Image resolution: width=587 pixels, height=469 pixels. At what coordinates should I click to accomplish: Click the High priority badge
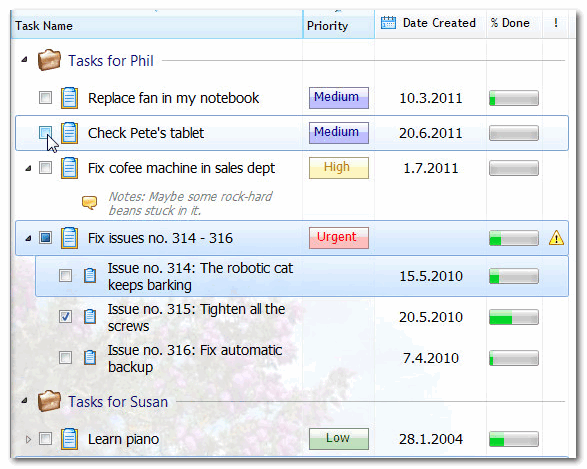click(338, 168)
